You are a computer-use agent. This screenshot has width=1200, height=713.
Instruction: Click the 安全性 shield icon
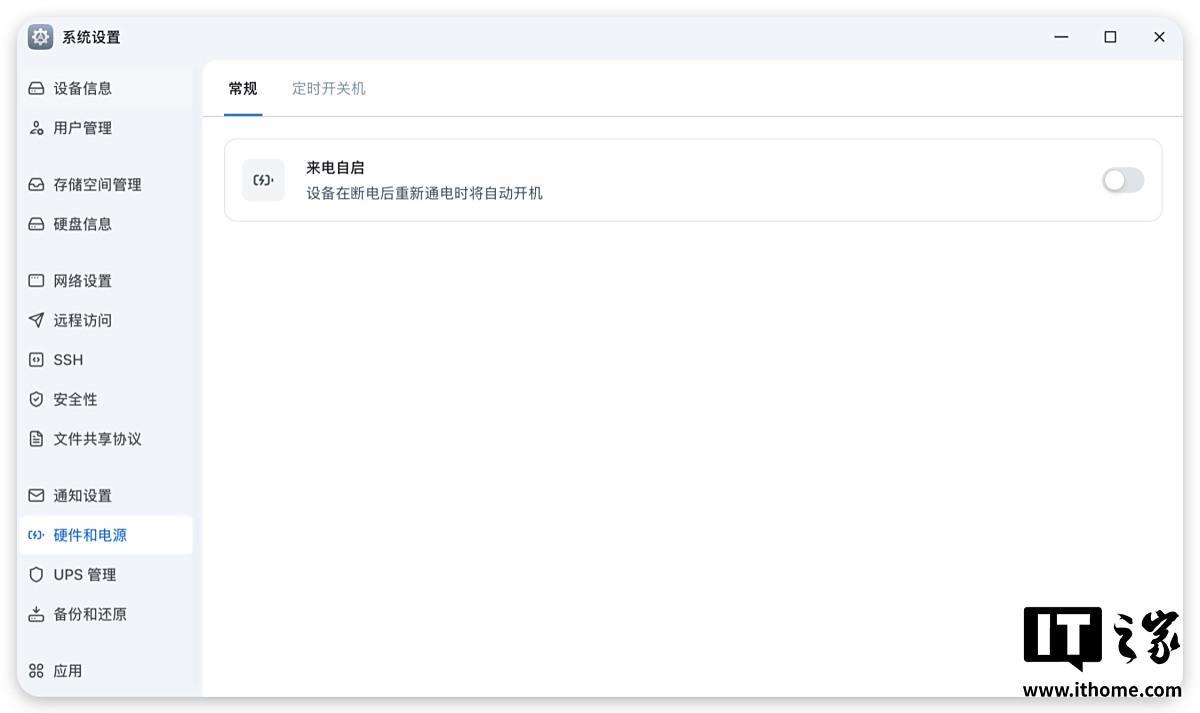[36, 399]
